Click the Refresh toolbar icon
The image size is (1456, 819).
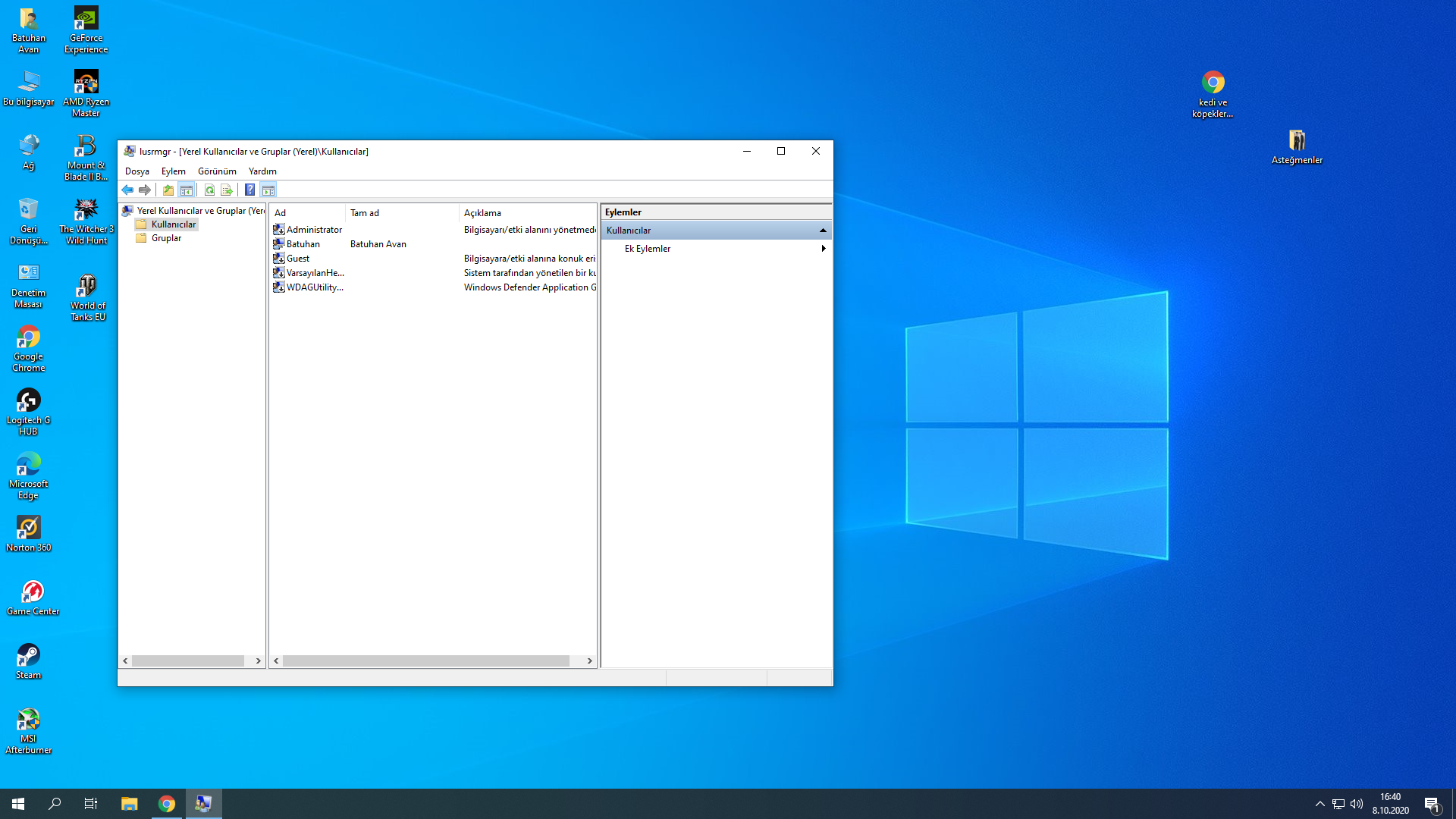point(209,190)
